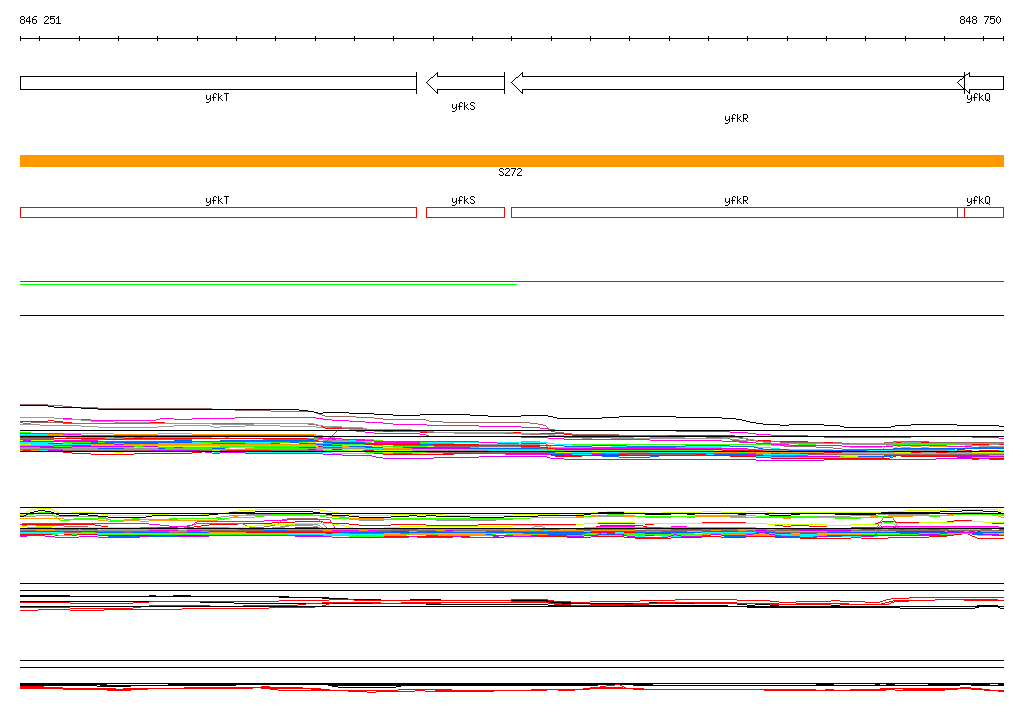Click the orange S272 segment bar

click(511, 161)
